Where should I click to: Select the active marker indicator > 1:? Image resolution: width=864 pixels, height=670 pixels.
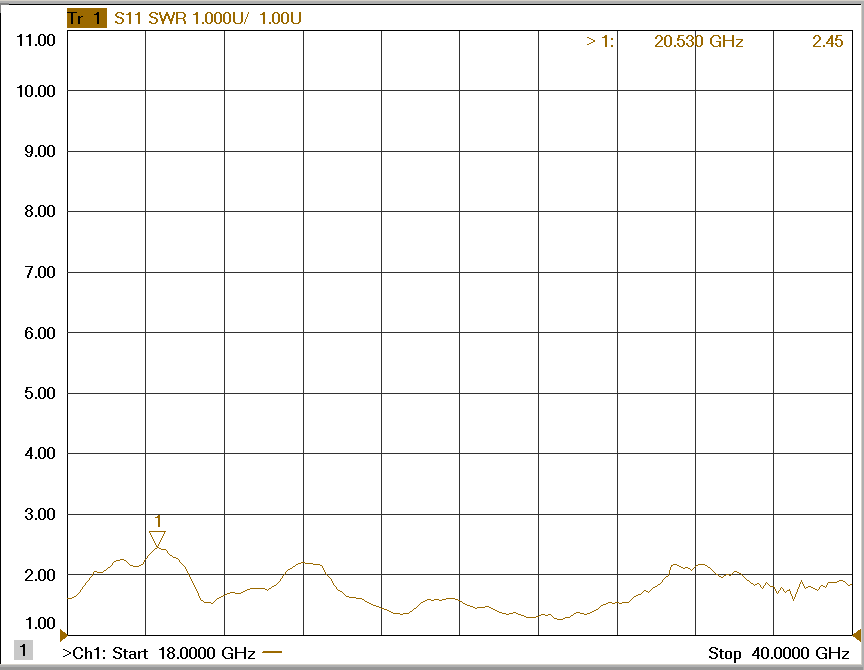(600, 41)
